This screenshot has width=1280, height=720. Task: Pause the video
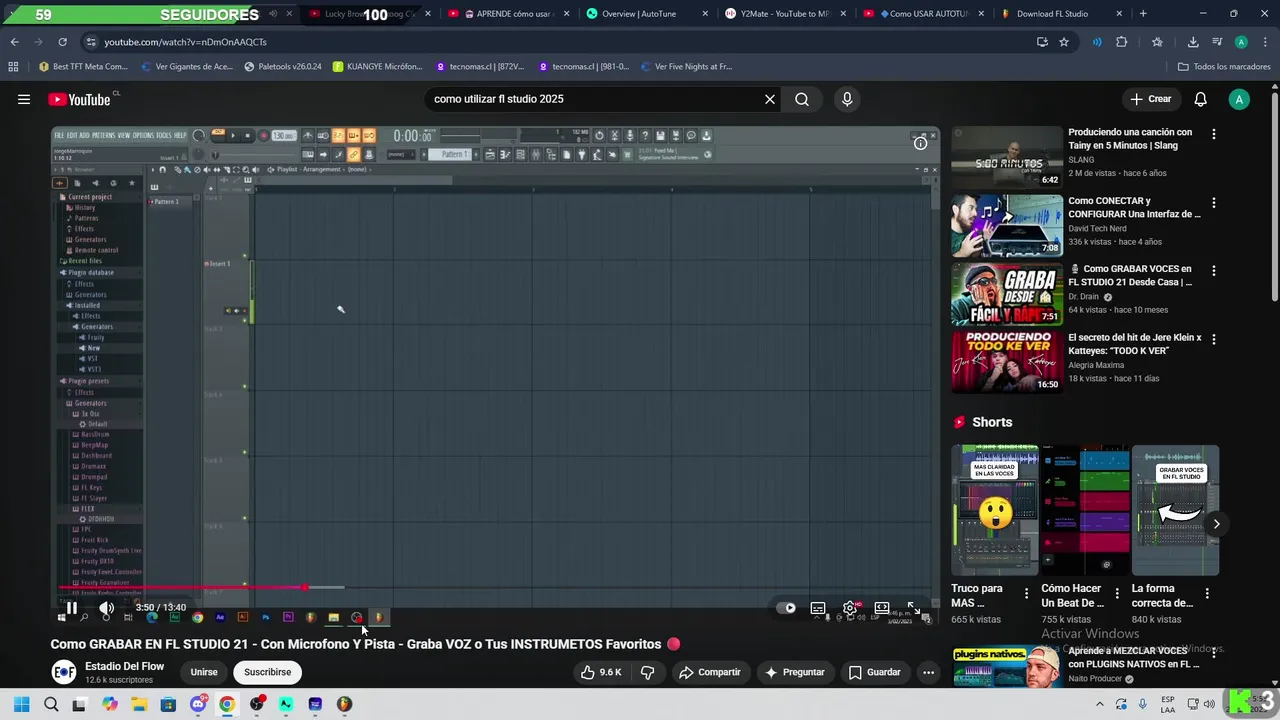pyautogui.click(x=72, y=607)
